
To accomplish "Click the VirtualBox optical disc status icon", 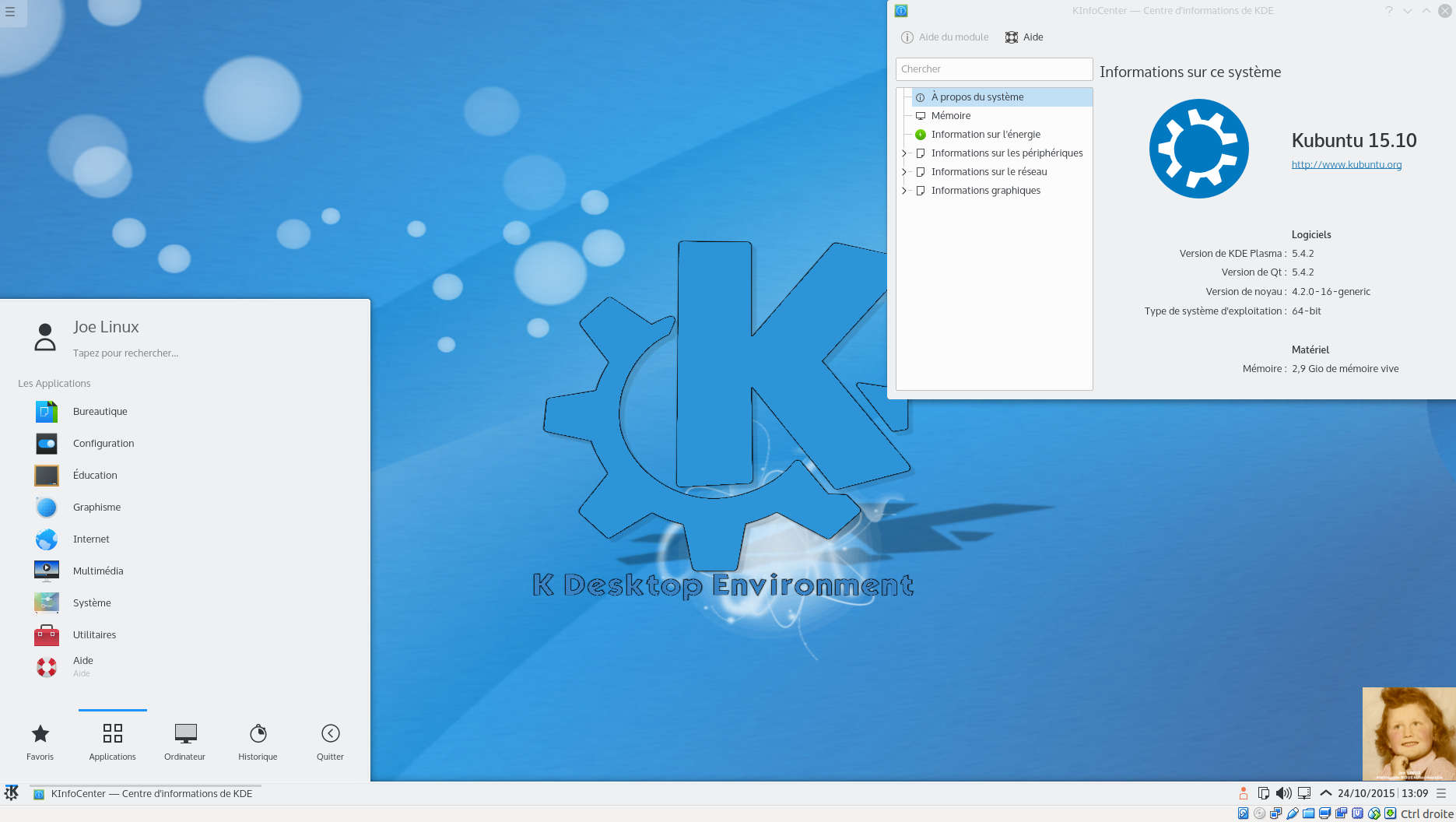I will click(x=1259, y=813).
